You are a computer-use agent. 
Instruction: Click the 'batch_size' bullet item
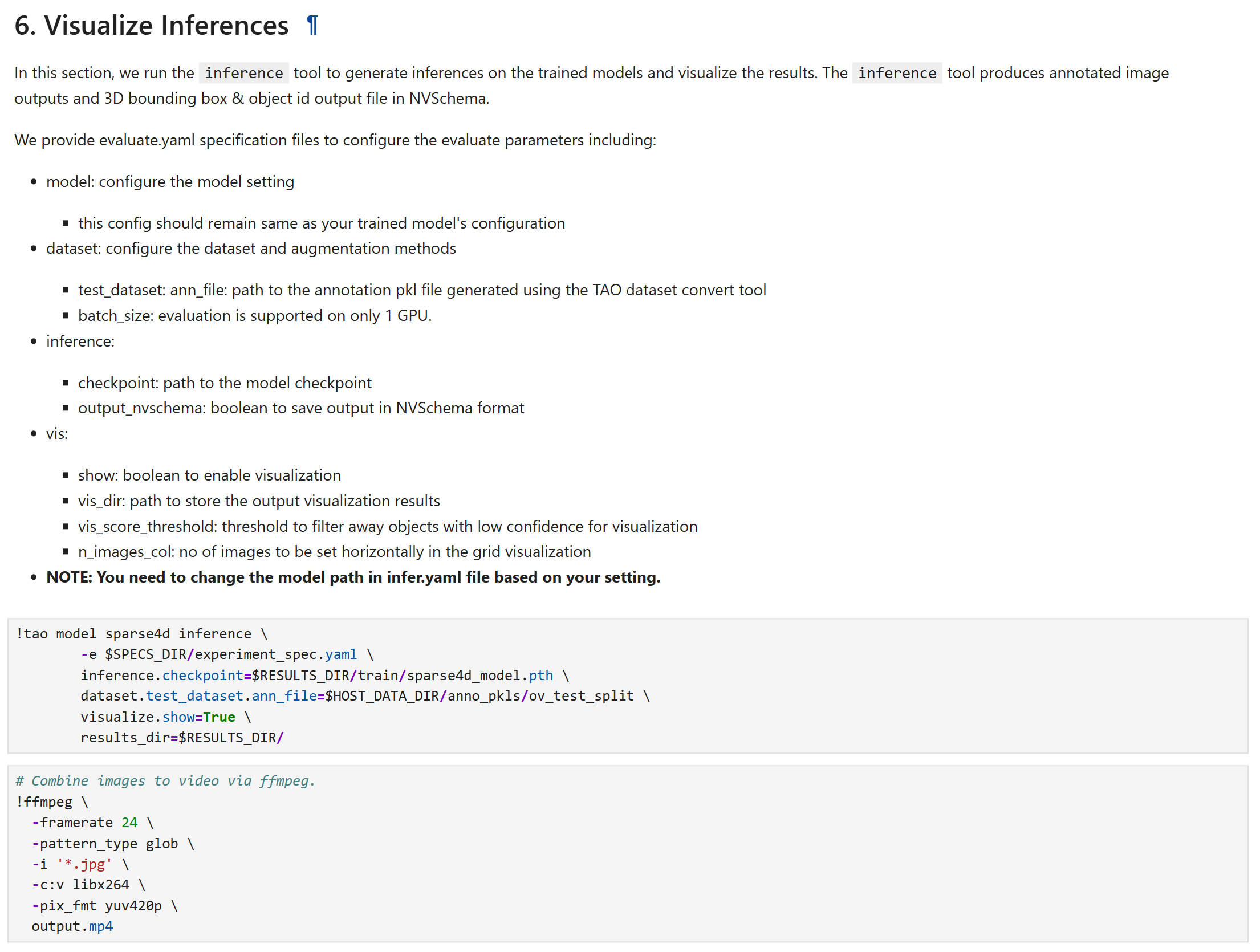pyautogui.click(x=255, y=316)
